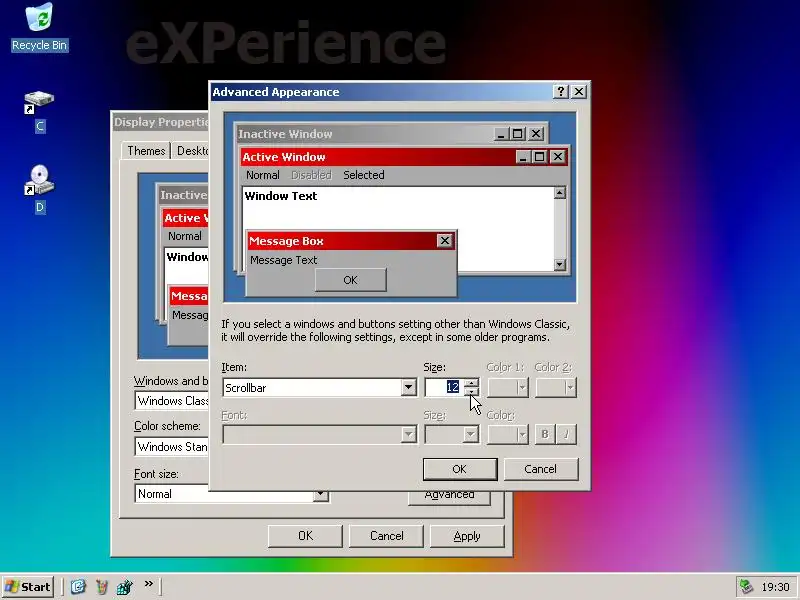Screen dimensions: 800x600
Task: Click the Inactive Window preview minimize icon
Action: (x=501, y=134)
